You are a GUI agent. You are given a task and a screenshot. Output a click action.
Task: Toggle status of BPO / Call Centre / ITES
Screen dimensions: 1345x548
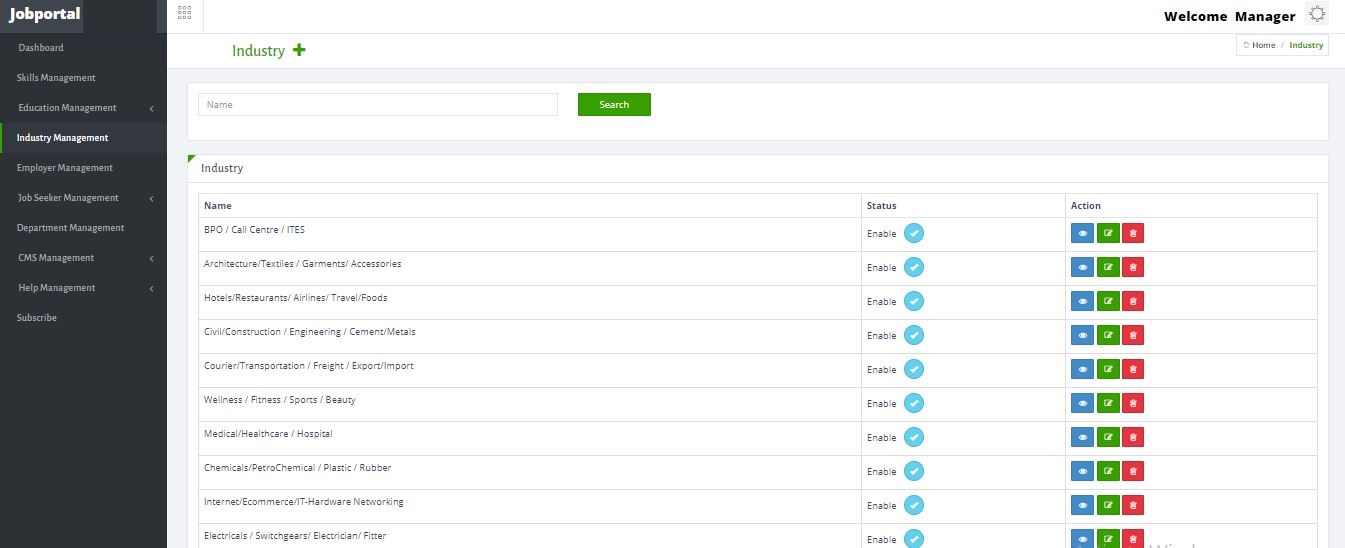pos(914,233)
